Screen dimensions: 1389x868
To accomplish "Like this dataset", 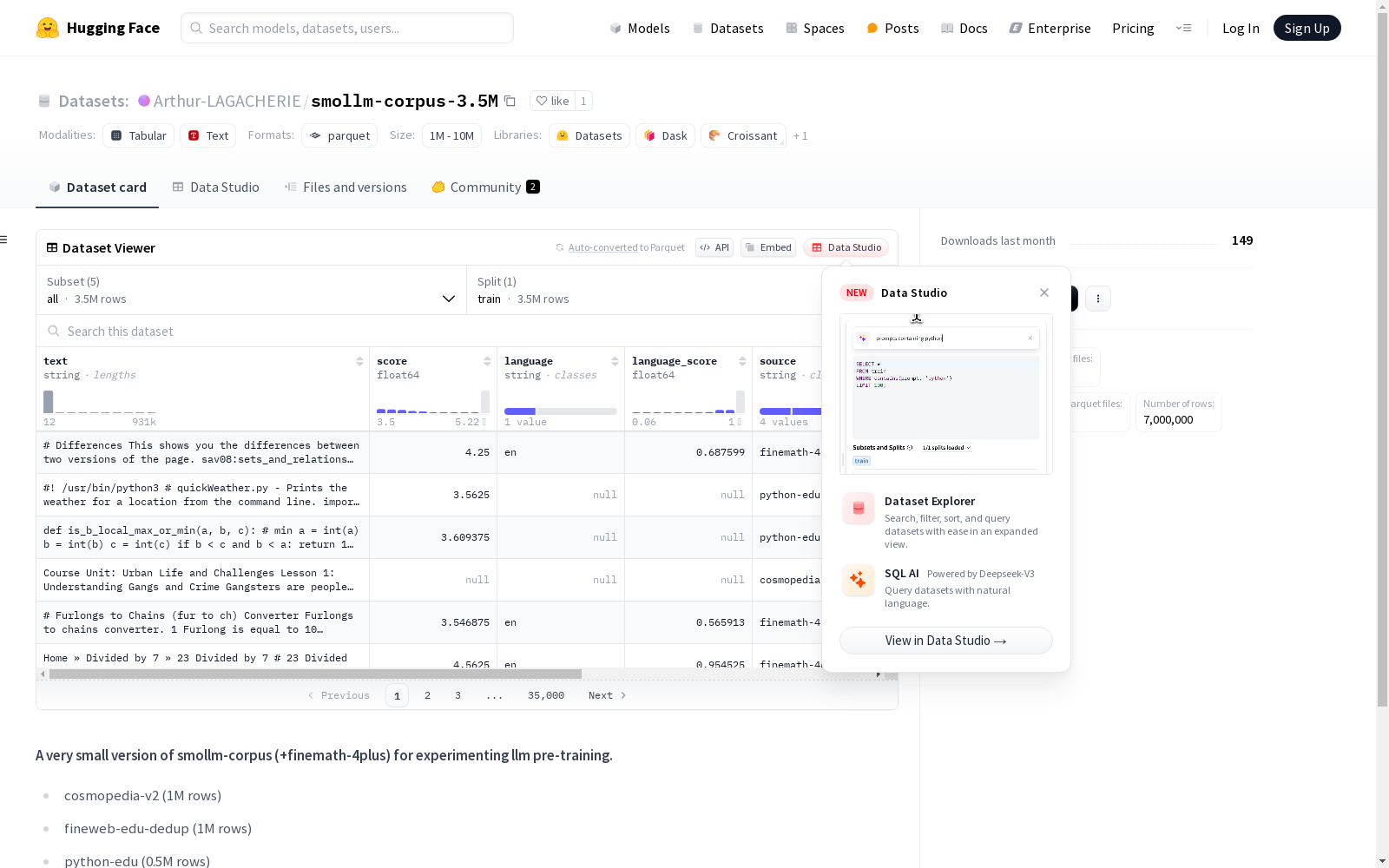I will (x=552, y=101).
